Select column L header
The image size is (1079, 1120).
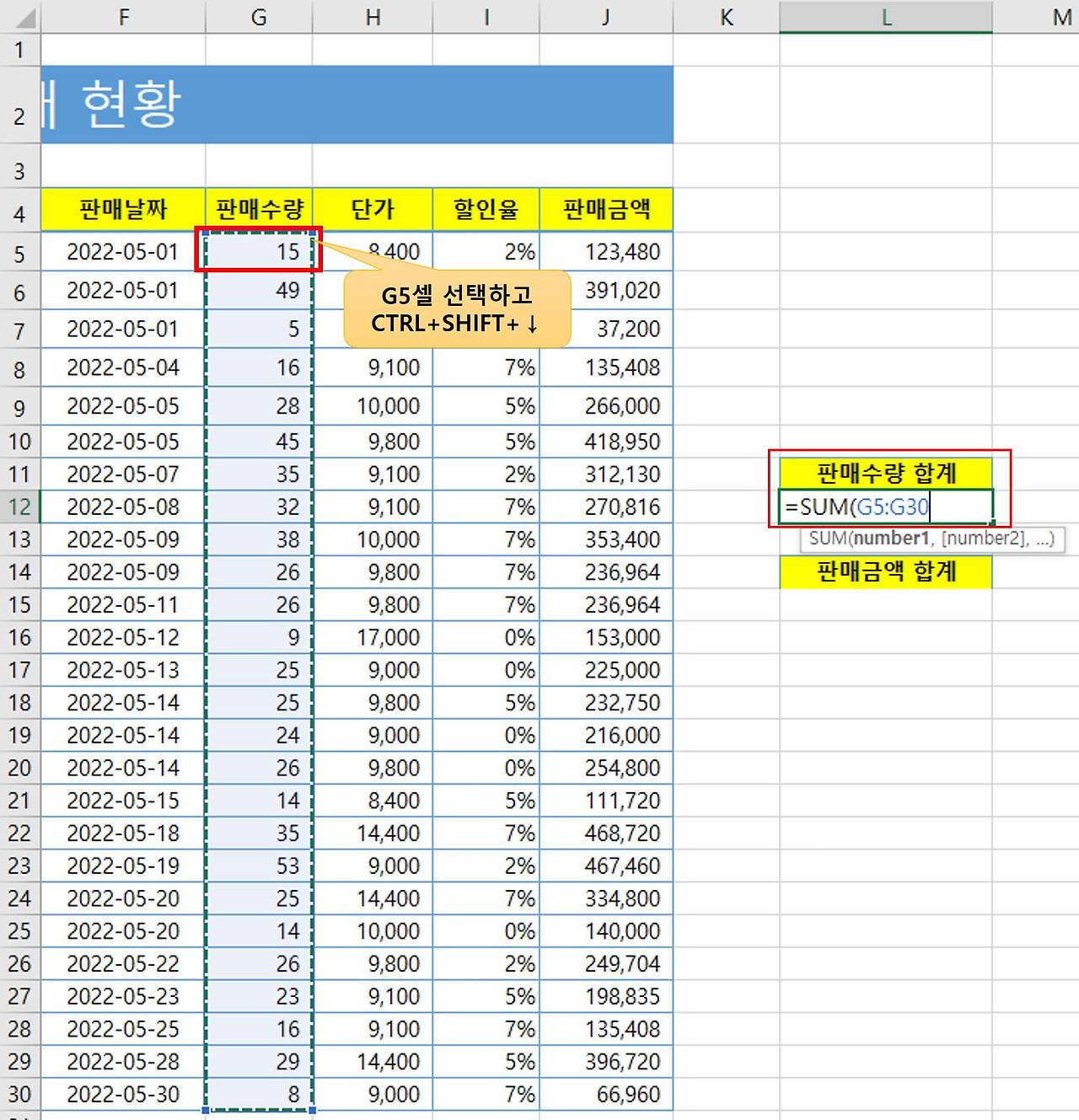(886, 17)
